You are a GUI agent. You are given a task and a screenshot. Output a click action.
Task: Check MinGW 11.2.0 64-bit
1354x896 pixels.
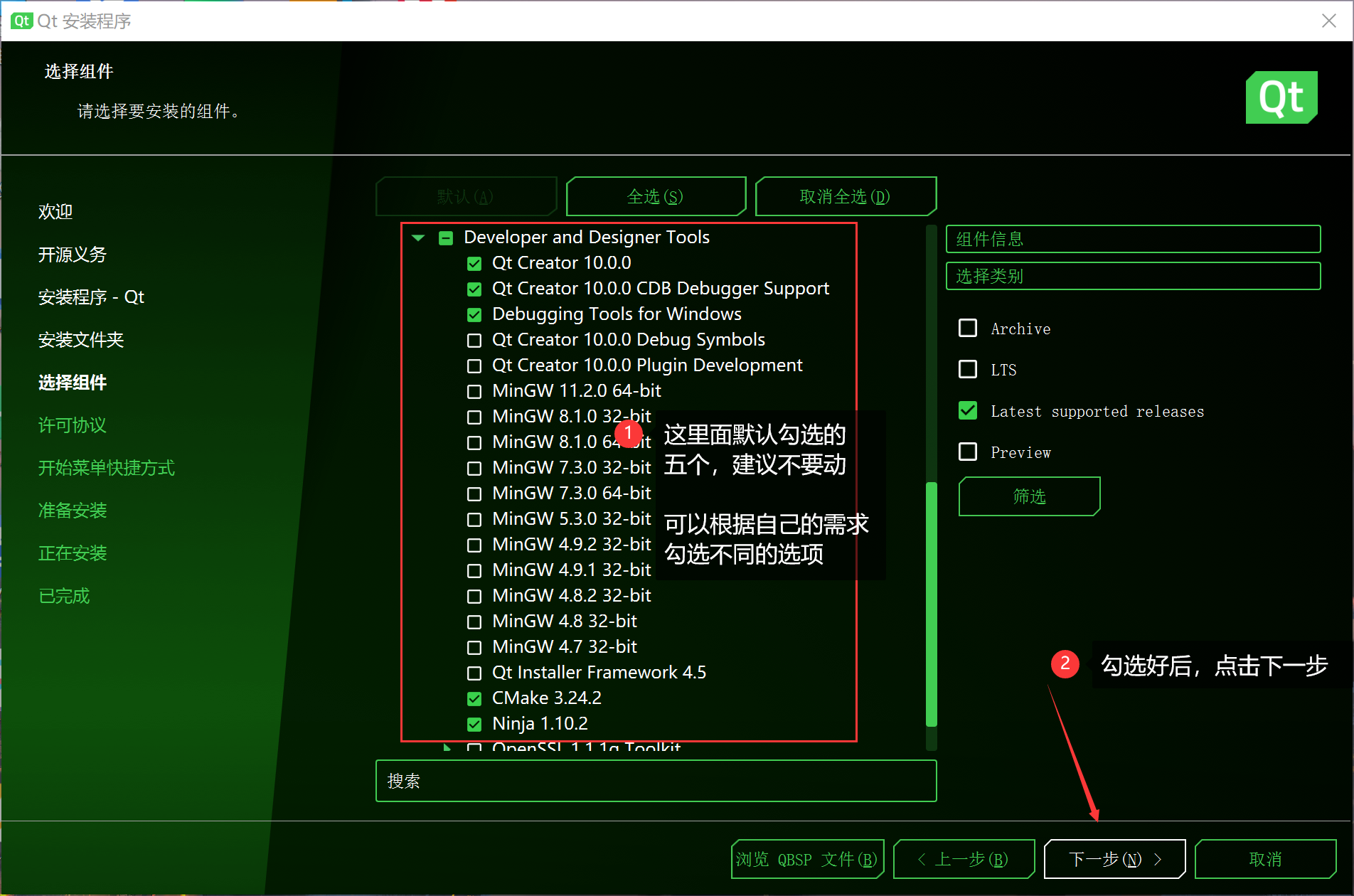click(474, 391)
